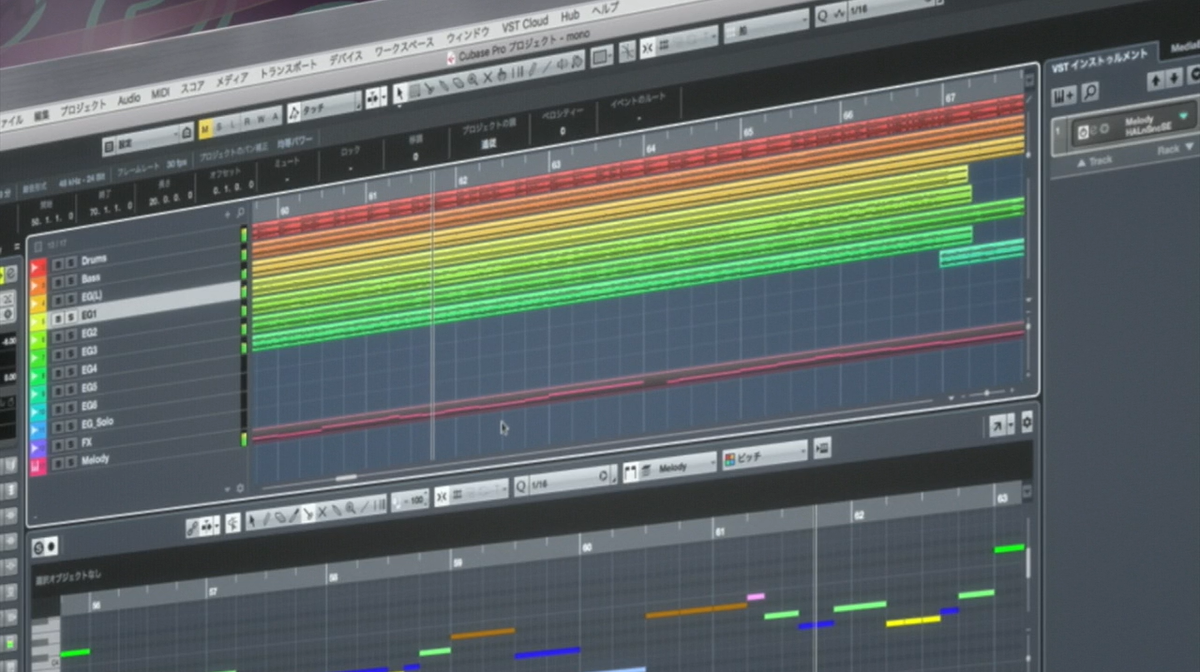This screenshot has height=672, width=1200.
Task: Select the arrow Object Selection tool in top toolbar
Action: tap(401, 92)
